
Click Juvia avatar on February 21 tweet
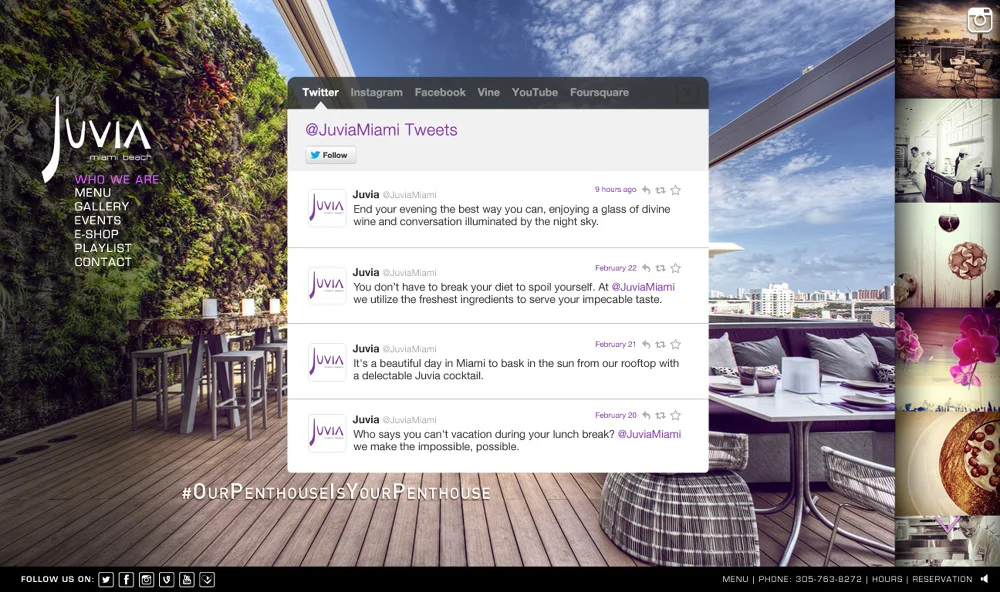click(327, 362)
